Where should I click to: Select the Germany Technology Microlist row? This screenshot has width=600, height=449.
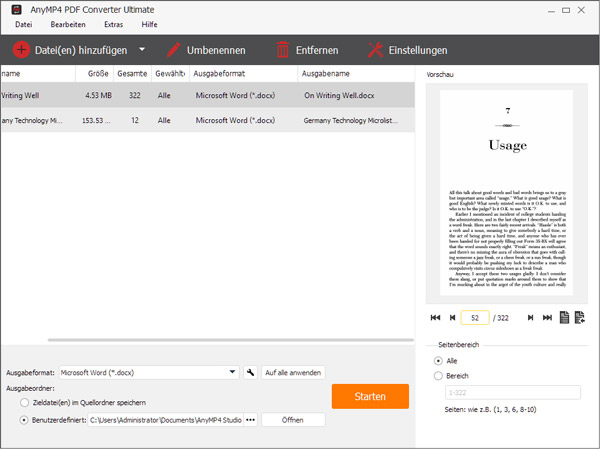208,120
